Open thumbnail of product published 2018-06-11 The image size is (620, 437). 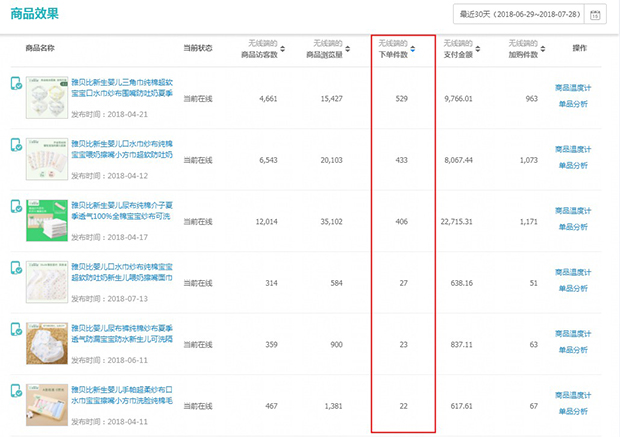point(47,342)
